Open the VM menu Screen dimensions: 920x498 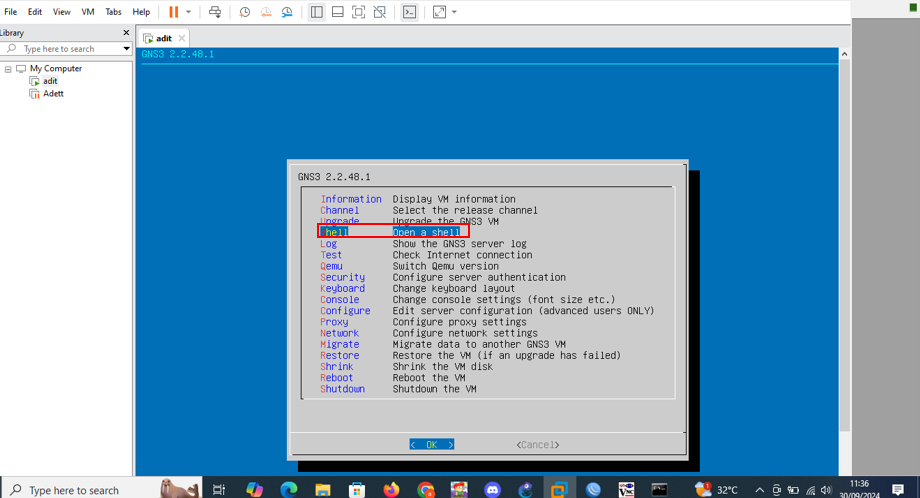click(x=87, y=12)
